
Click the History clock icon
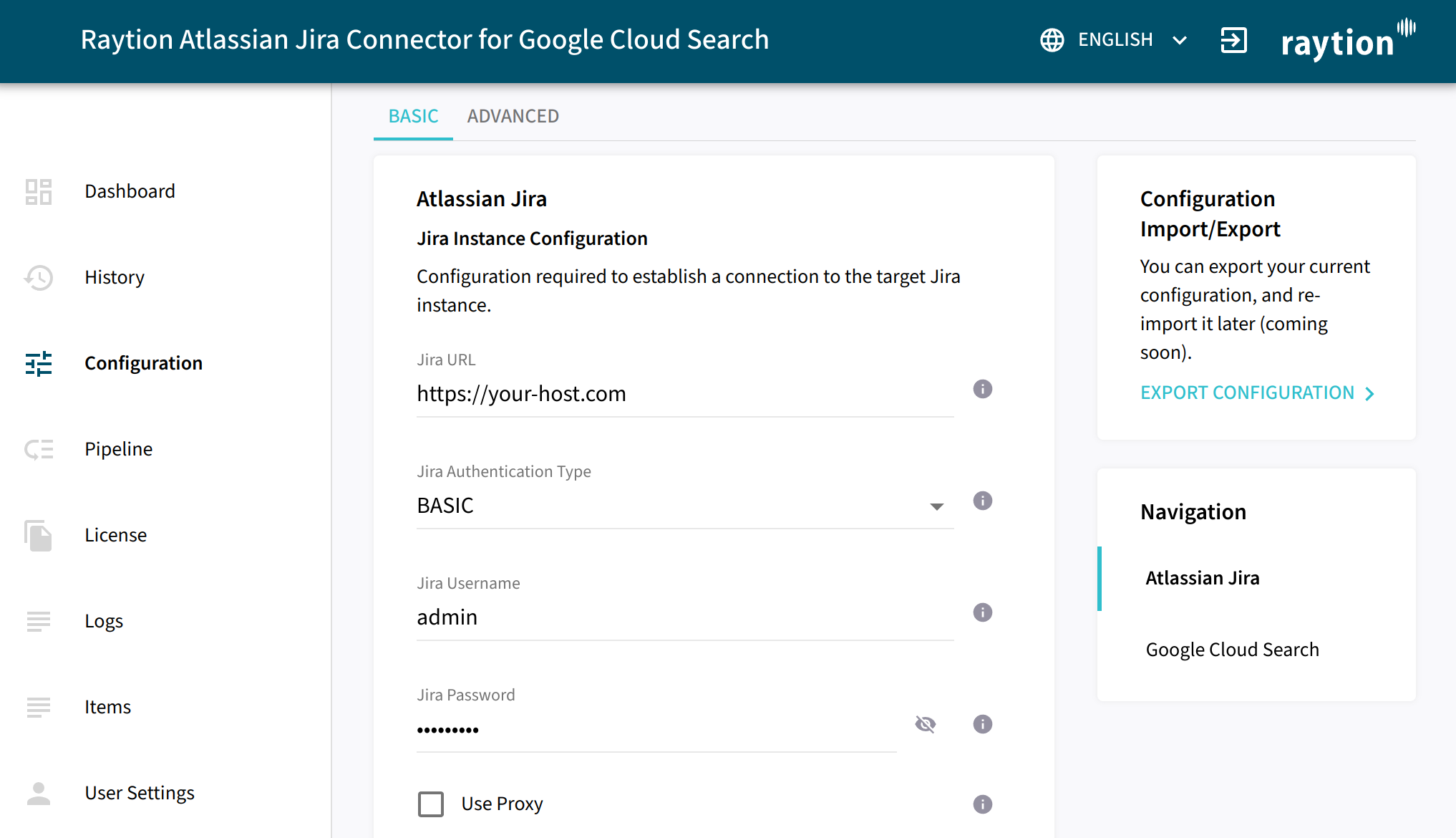coord(39,277)
